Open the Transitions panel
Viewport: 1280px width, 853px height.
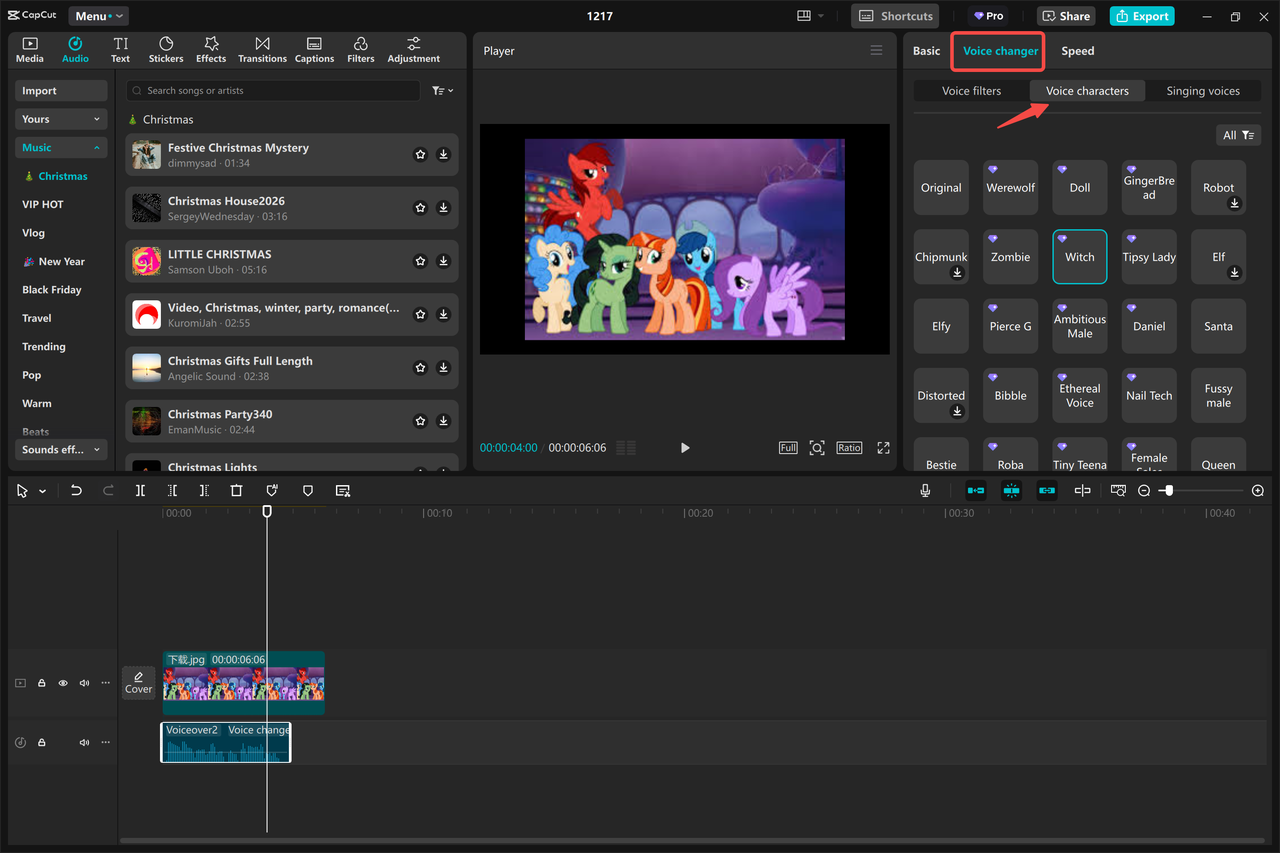point(262,49)
